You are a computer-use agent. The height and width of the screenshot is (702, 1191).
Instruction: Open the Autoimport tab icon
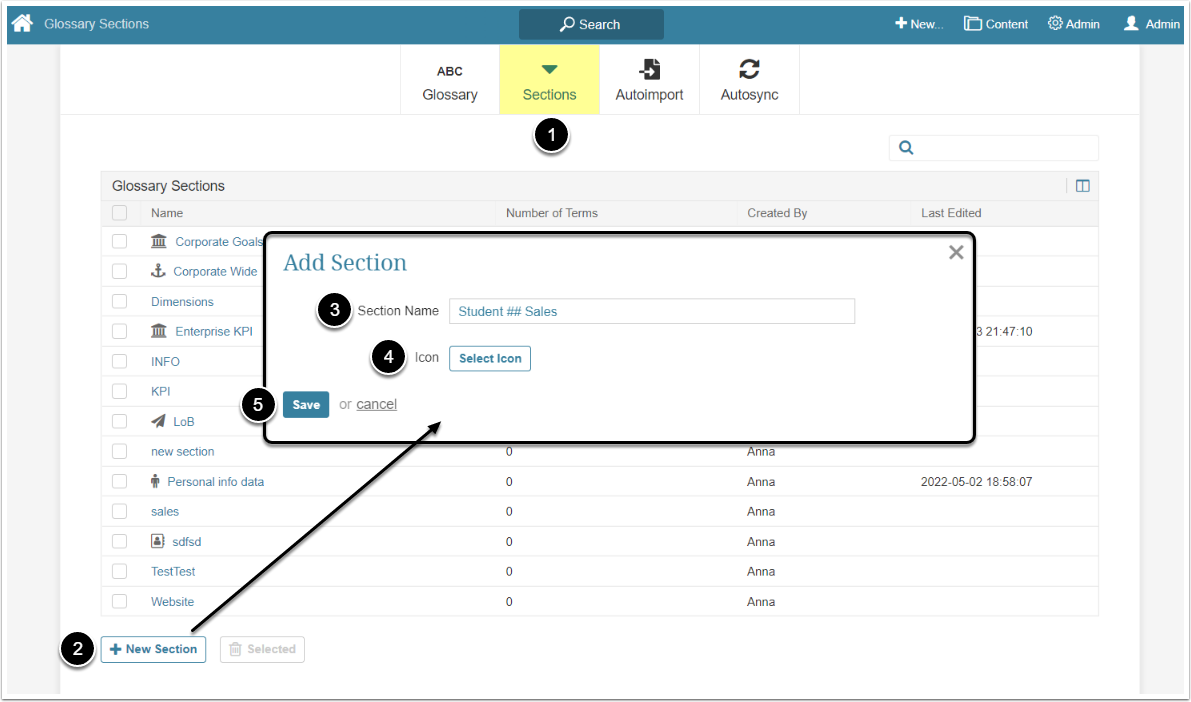(x=649, y=70)
